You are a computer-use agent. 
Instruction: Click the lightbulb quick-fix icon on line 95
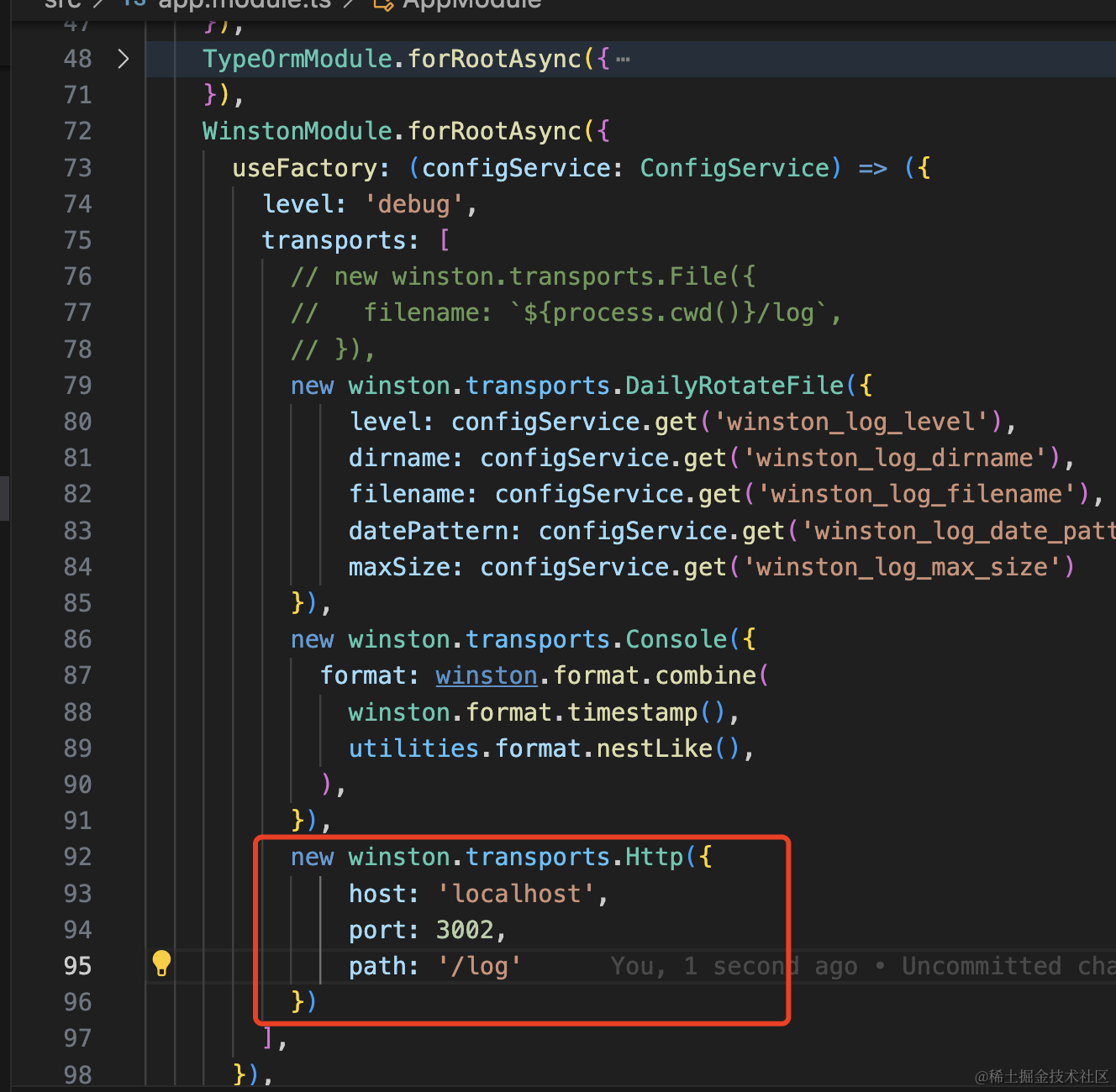click(161, 963)
